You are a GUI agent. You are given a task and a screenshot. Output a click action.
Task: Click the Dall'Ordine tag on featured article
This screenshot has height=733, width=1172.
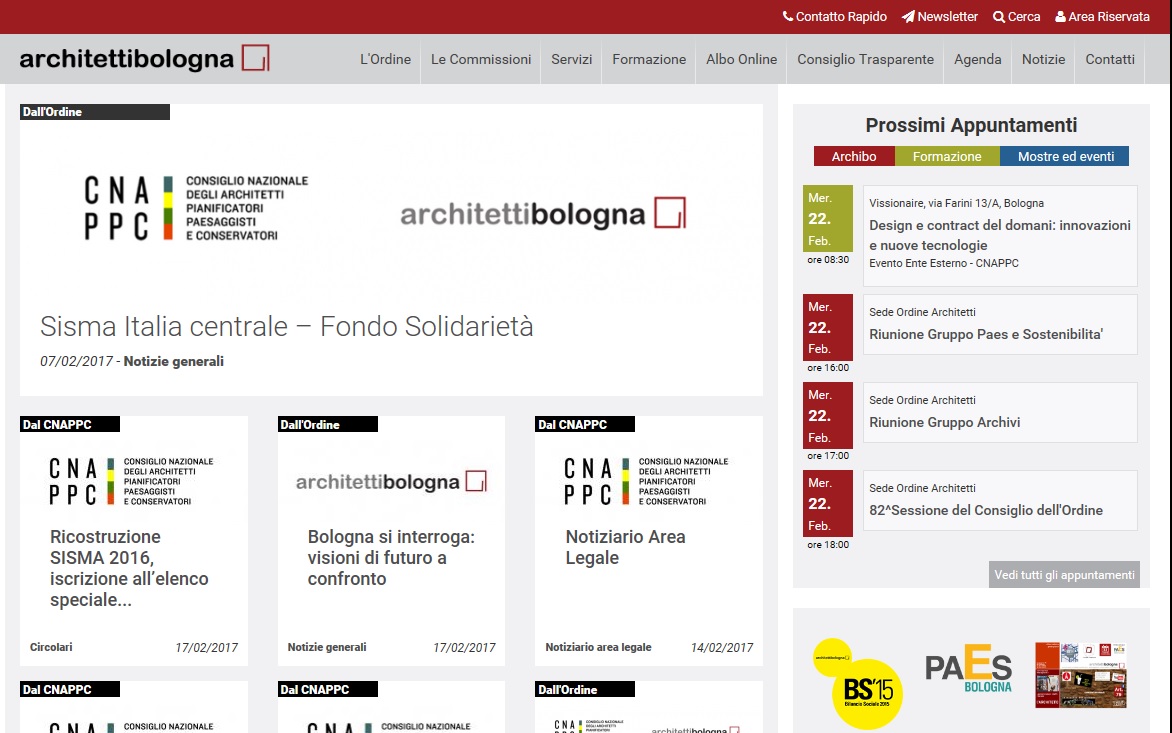point(95,112)
